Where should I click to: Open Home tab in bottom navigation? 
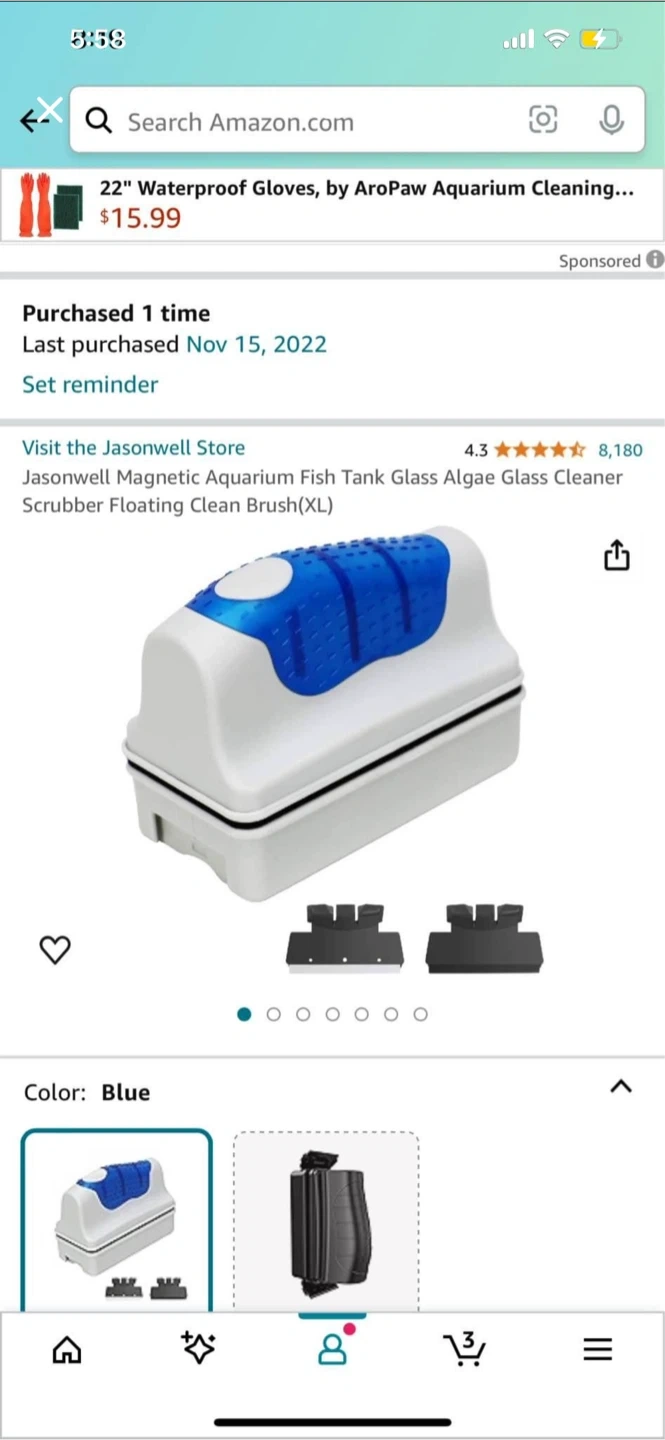pyautogui.click(x=67, y=1350)
